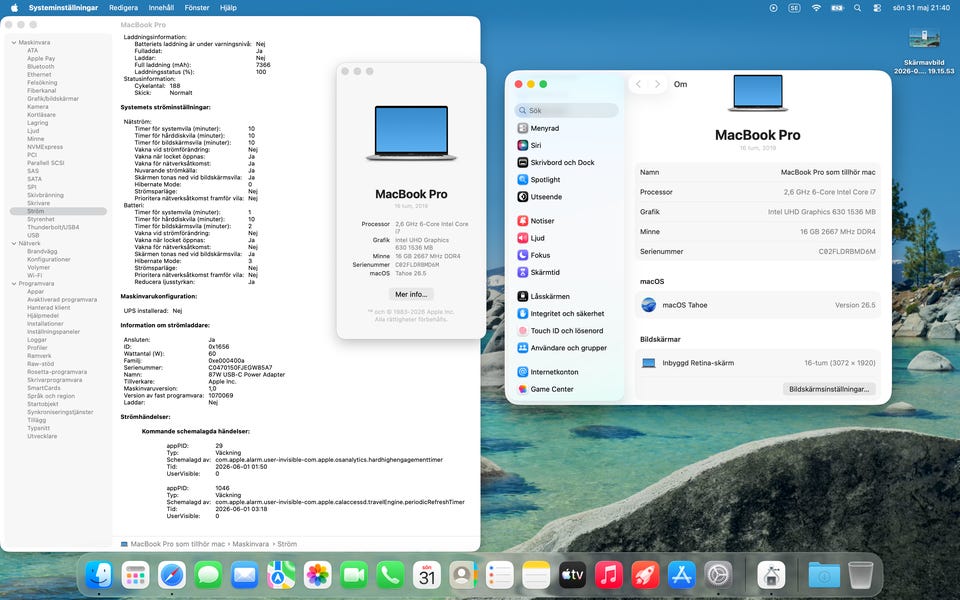This screenshot has width=960, height=600.
Task: Open Notes from the Dock
Action: (536, 575)
